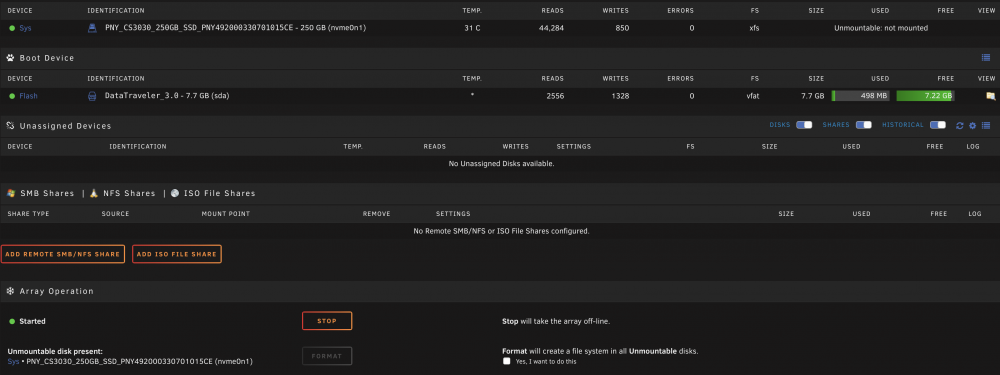Toggle the Historical switch

[x=938, y=125]
